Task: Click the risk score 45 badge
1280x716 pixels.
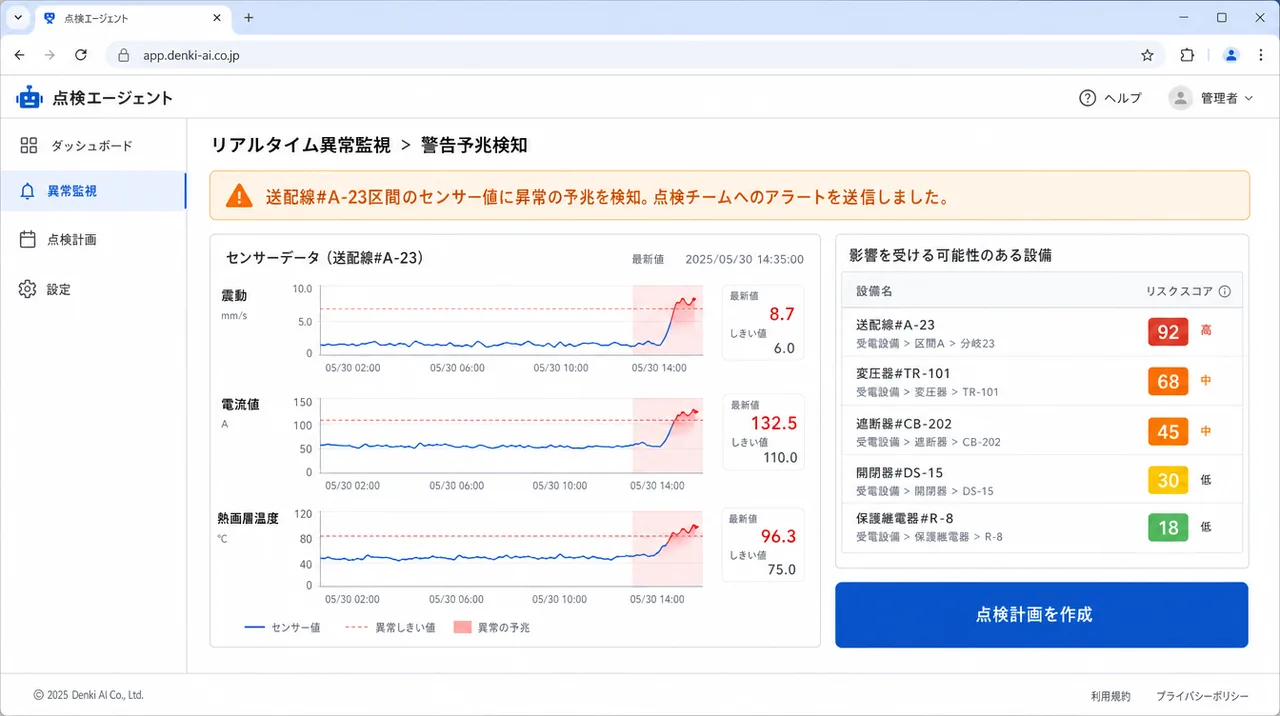Action: [1168, 431]
